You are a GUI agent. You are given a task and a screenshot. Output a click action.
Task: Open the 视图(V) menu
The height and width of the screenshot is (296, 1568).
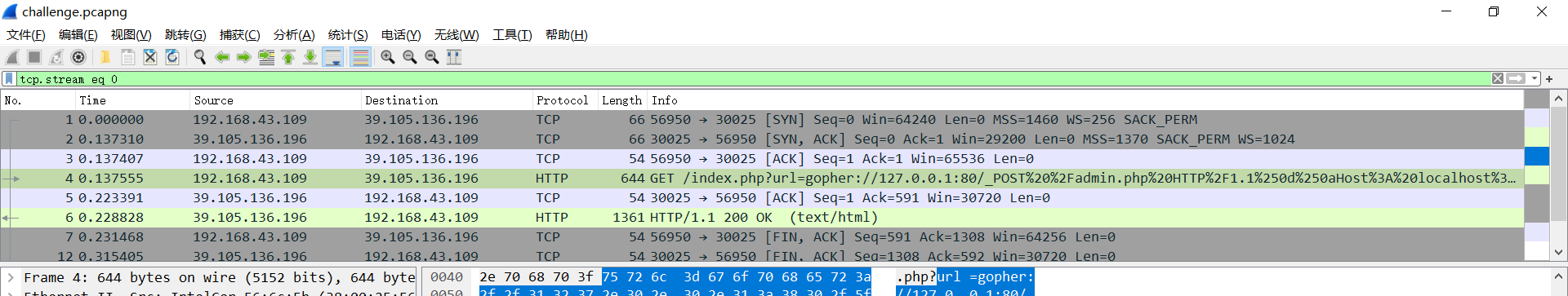pos(131,35)
